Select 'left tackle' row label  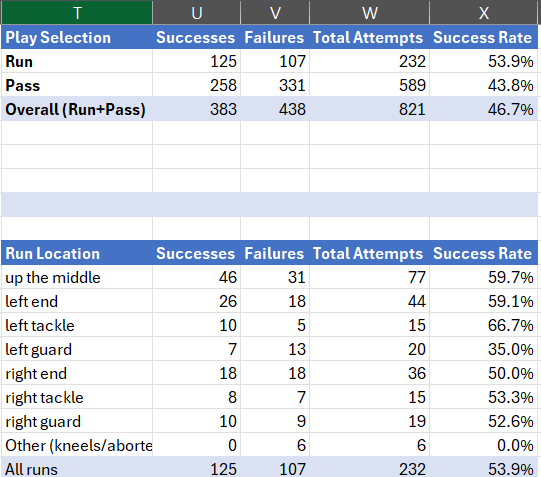coord(77,325)
